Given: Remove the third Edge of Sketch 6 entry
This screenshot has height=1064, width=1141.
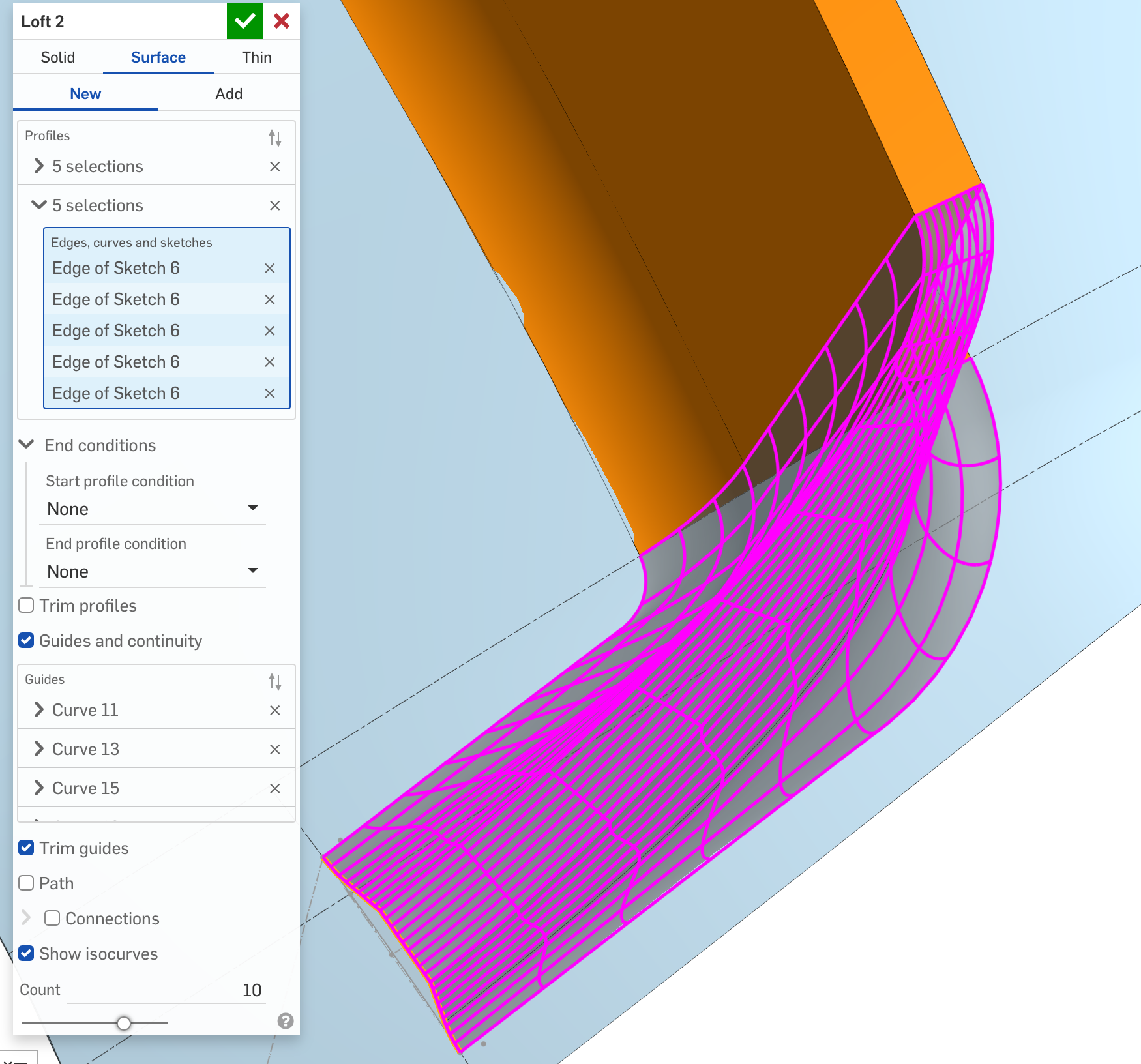Looking at the screenshot, I should [x=270, y=331].
